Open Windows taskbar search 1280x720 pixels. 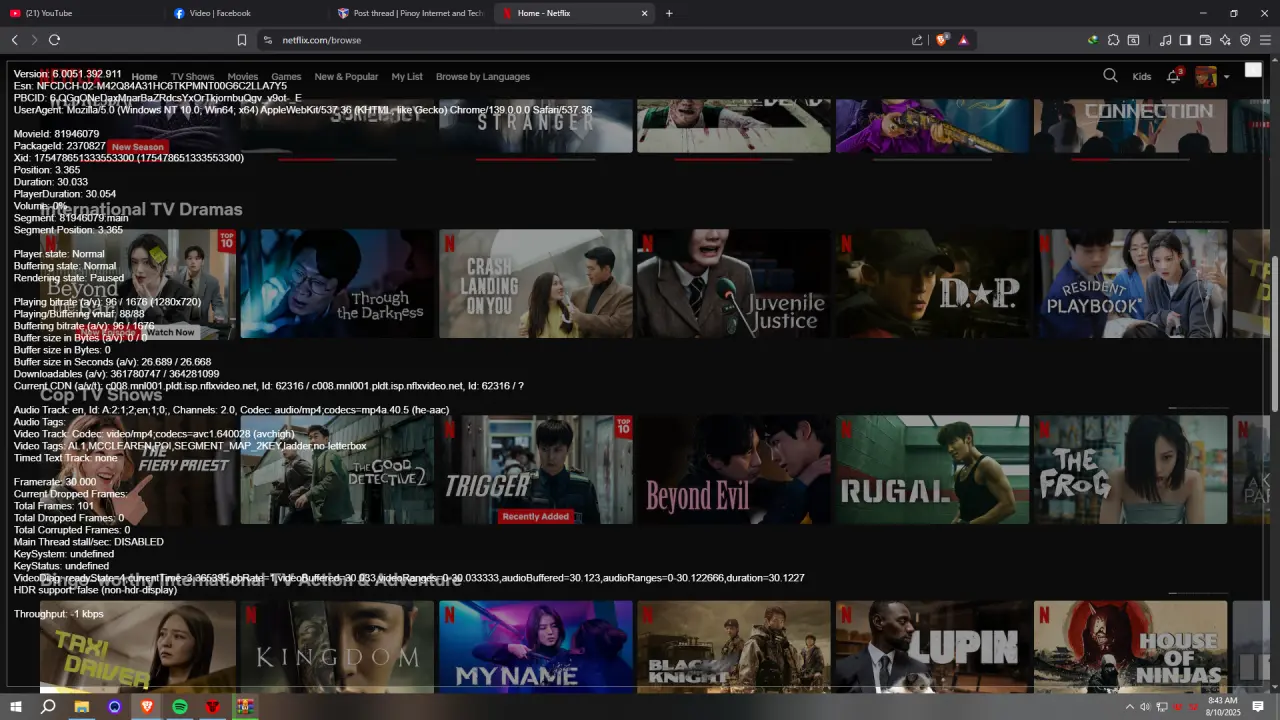(x=48, y=707)
